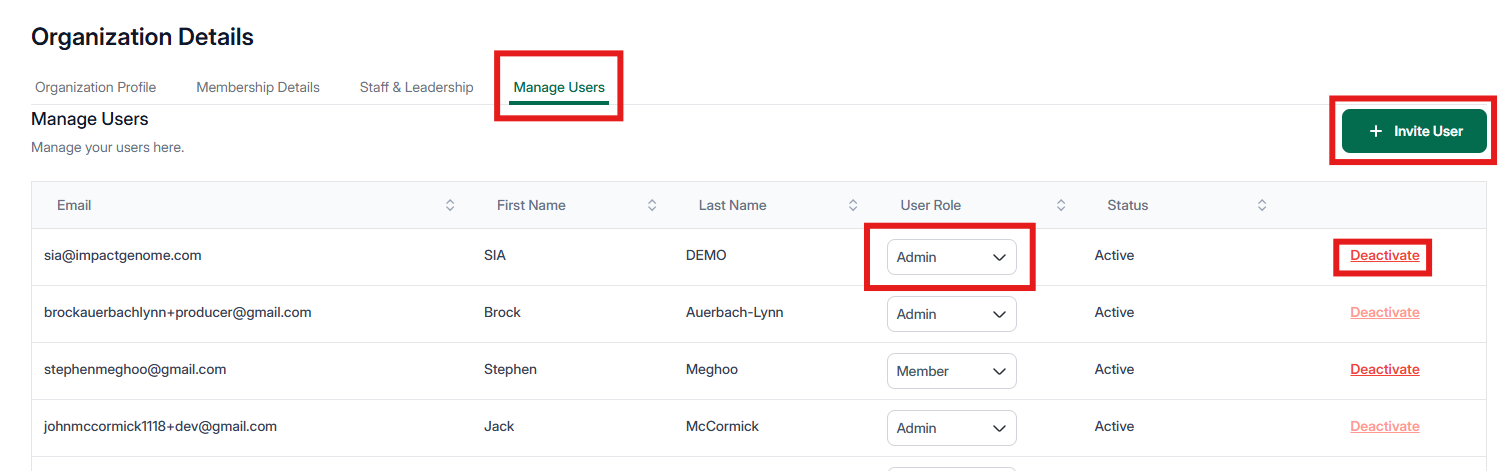Viewport: 1506px width, 471px height.
Task: Deactivate Stephen Meghoo's account
Action: (1384, 370)
